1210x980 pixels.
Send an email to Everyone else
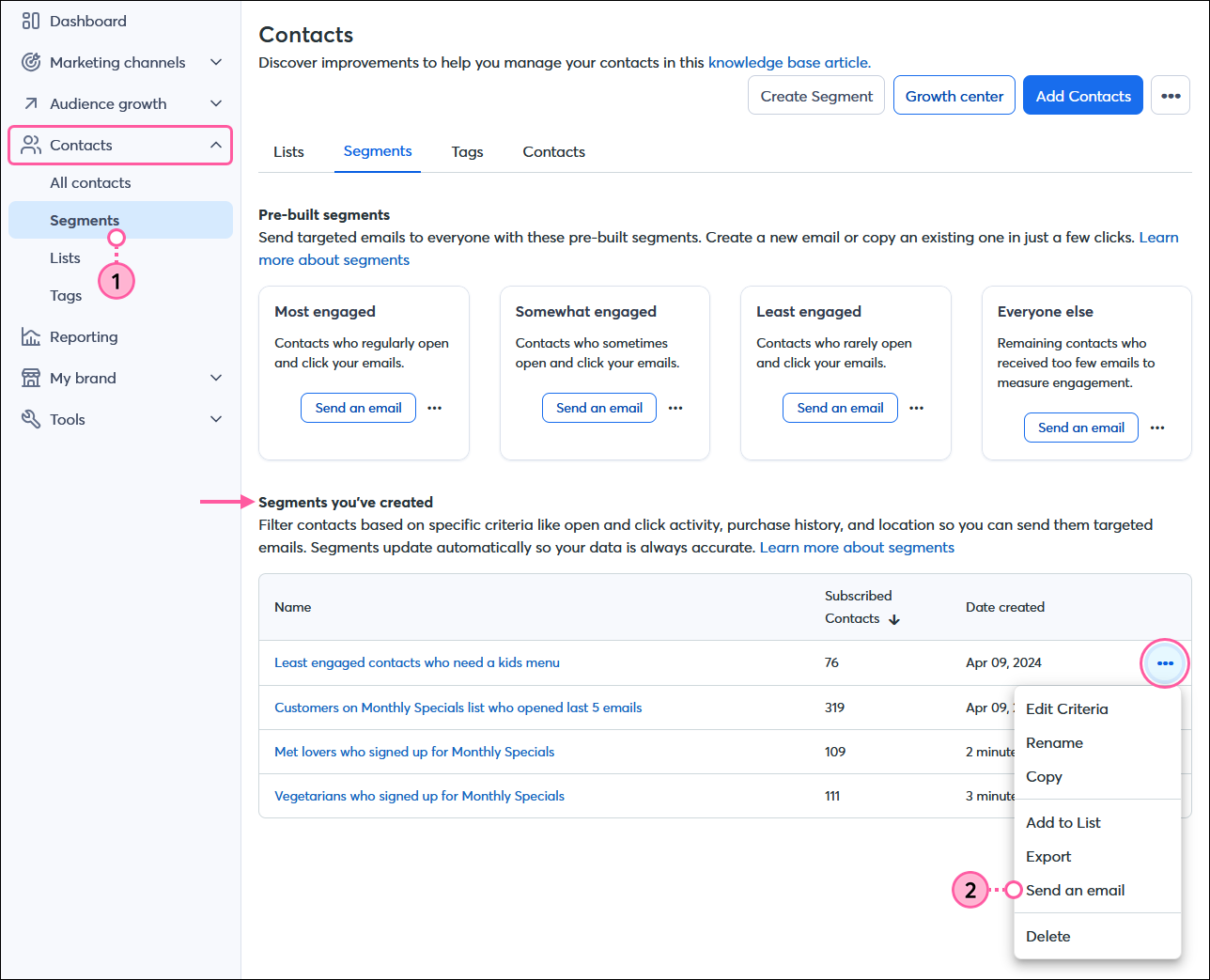pos(1081,428)
